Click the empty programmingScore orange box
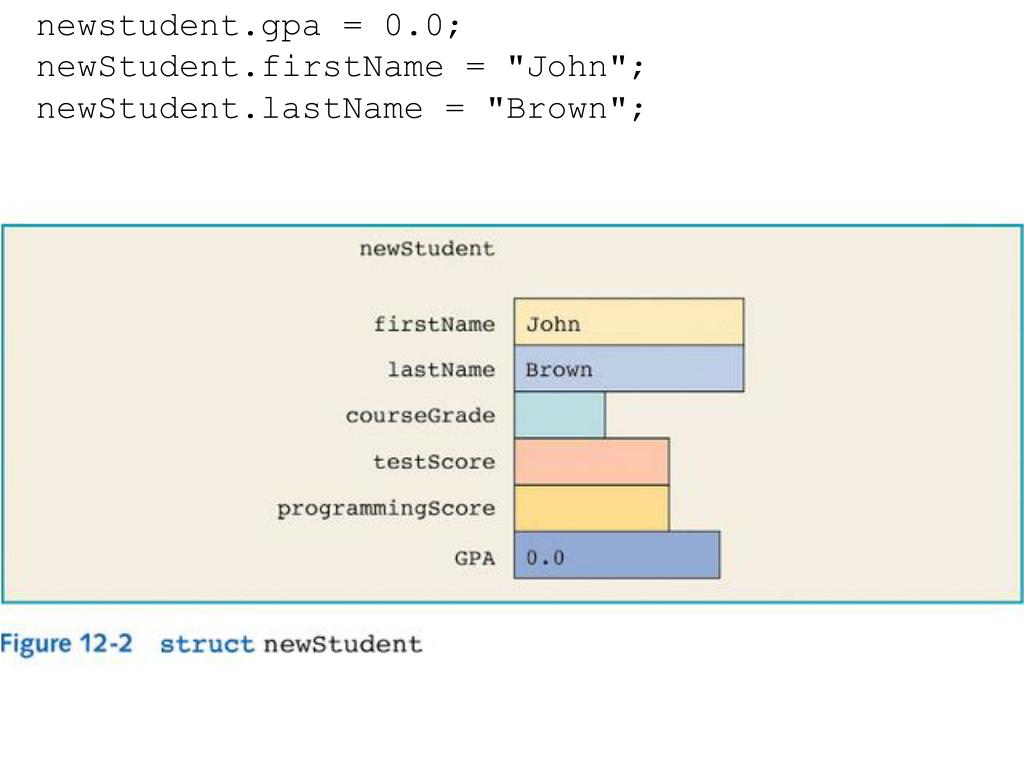 591,508
